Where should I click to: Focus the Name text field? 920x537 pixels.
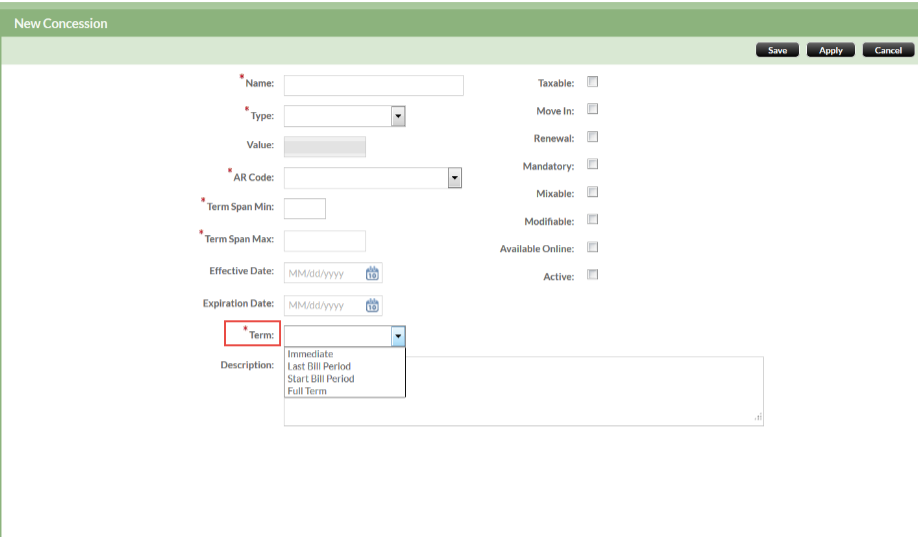(x=373, y=85)
